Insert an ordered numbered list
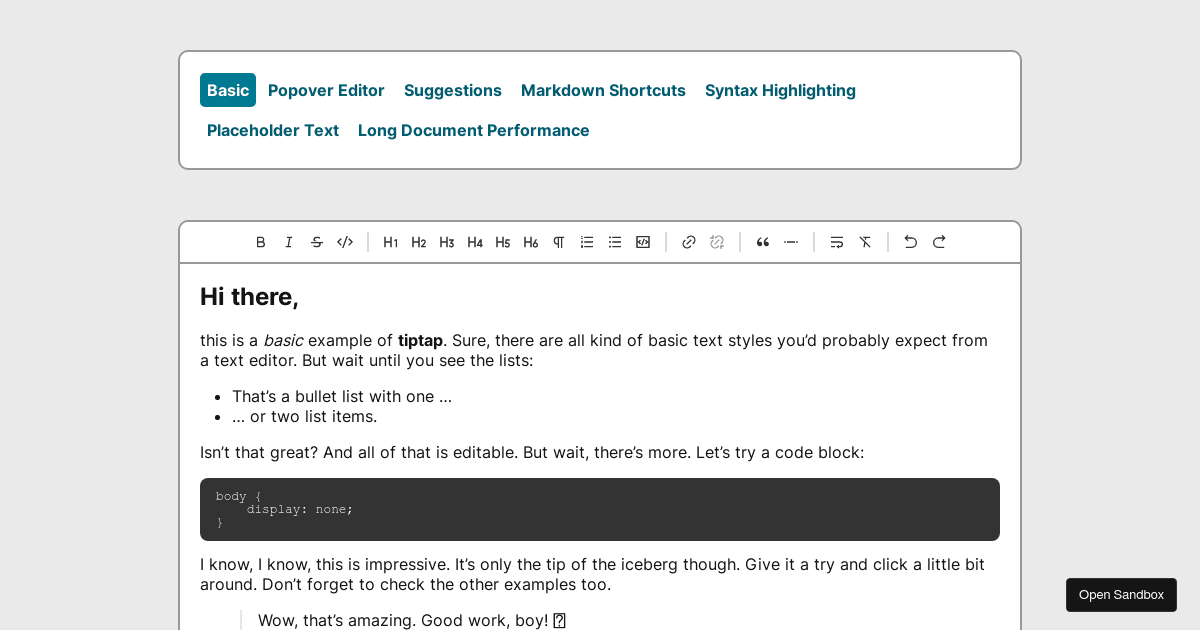The height and width of the screenshot is (630, 1200). [x=587, y=242]
